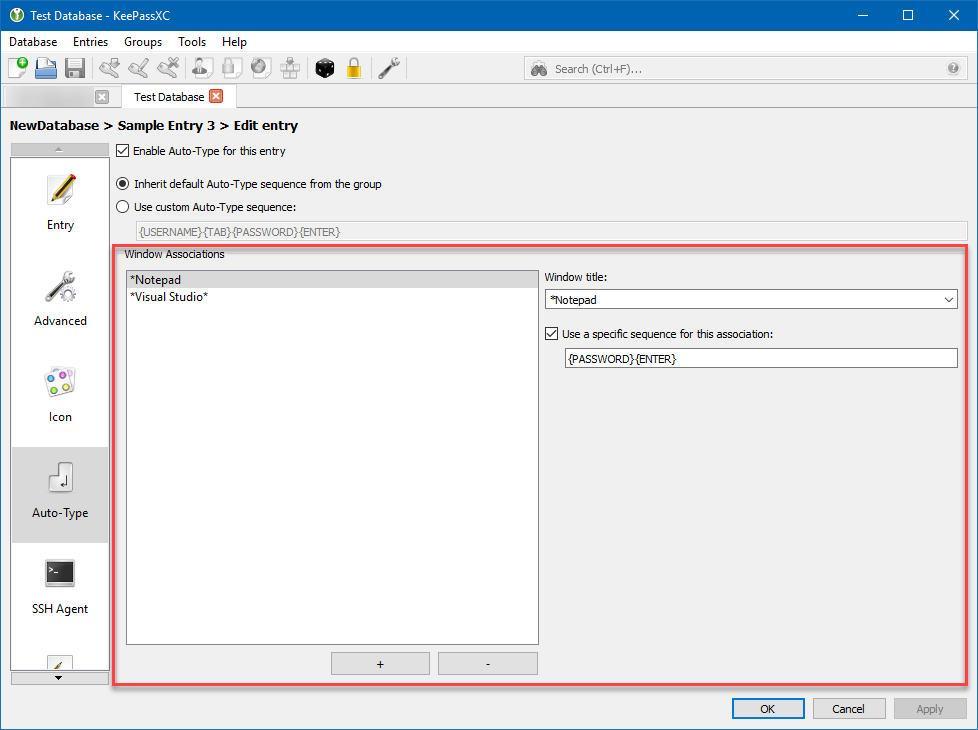Click the Open Database folder icon
Screen dimensions: 978x730
[x=46, y=68]
